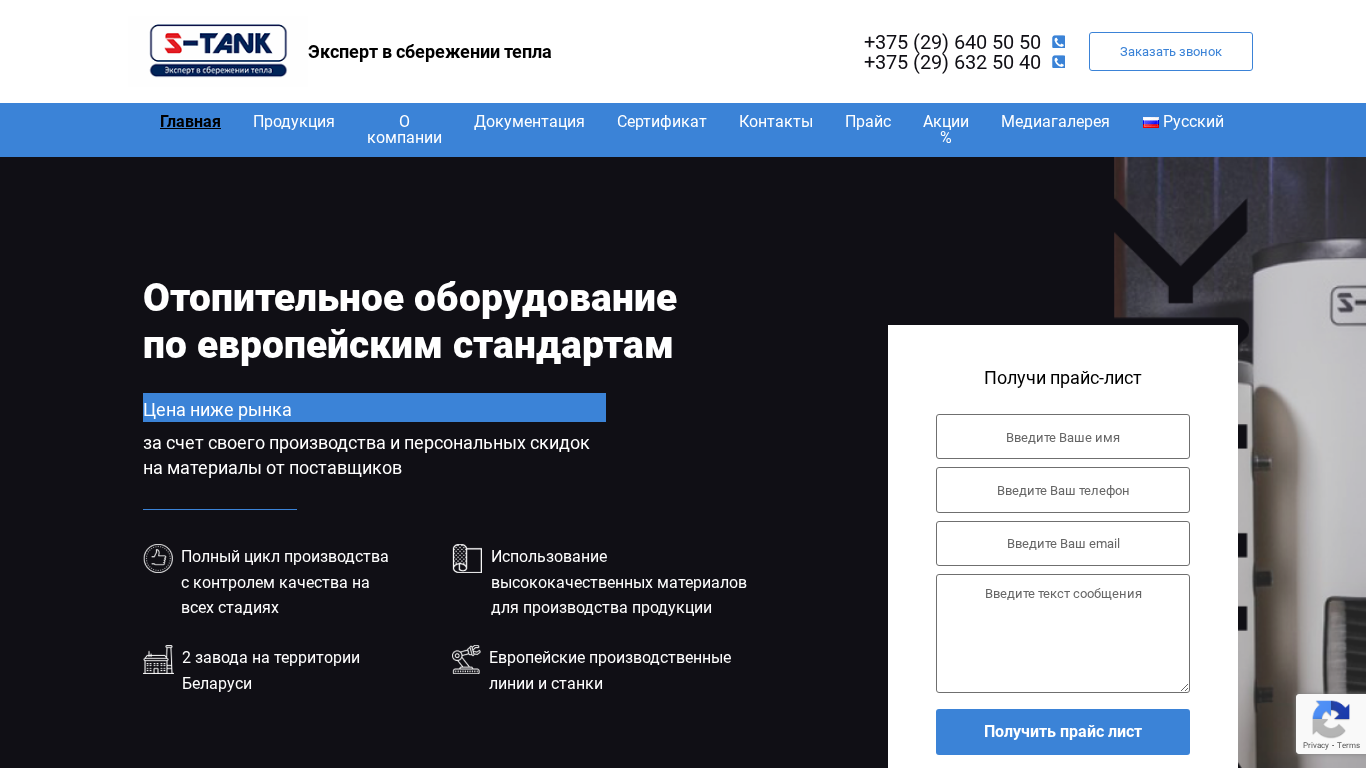The width and height of the screenshot is (1366, 768).
Task: Focus the Введите текст сообщения textarea
Action: click(x=1063, y=633)
